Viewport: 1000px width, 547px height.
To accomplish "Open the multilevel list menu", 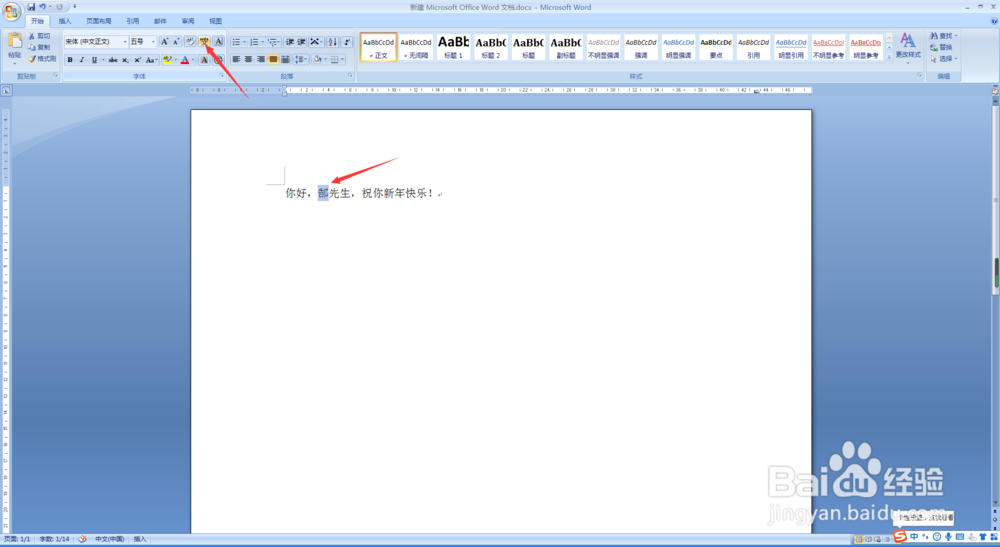I will [x=273, y=41].
